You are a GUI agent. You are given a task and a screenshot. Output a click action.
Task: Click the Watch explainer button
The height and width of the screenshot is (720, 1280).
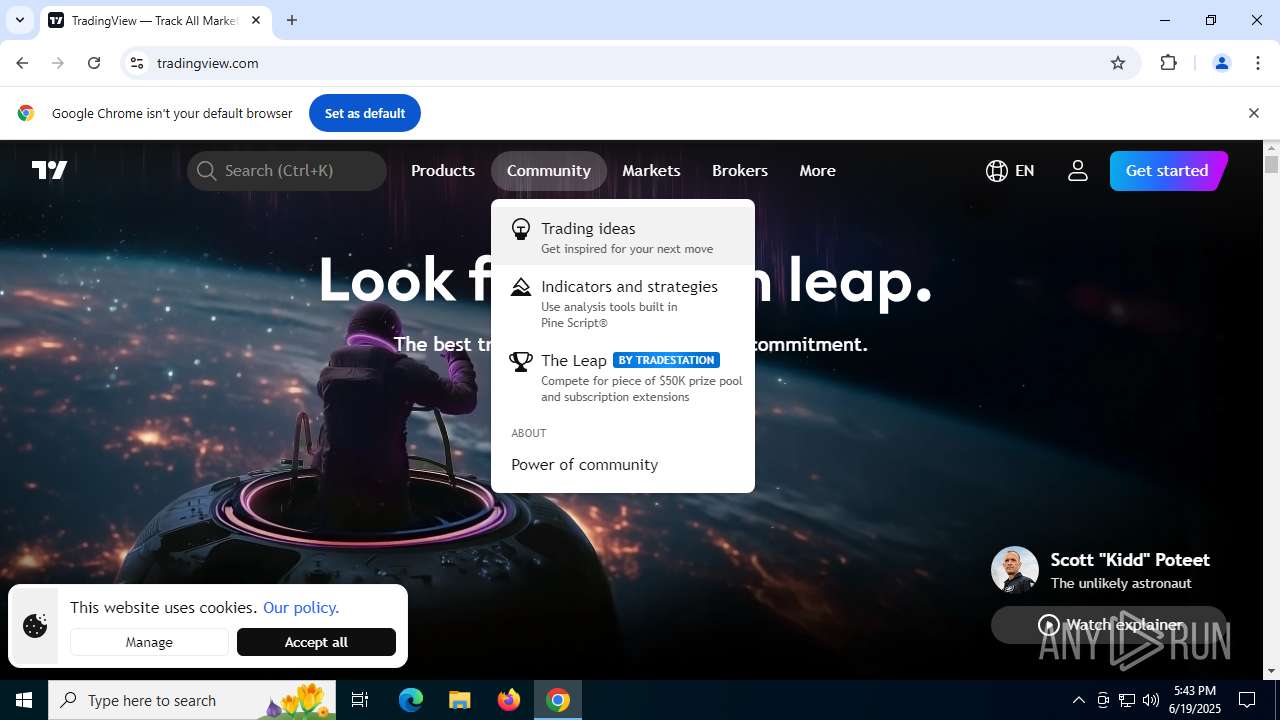point(1108,625)
